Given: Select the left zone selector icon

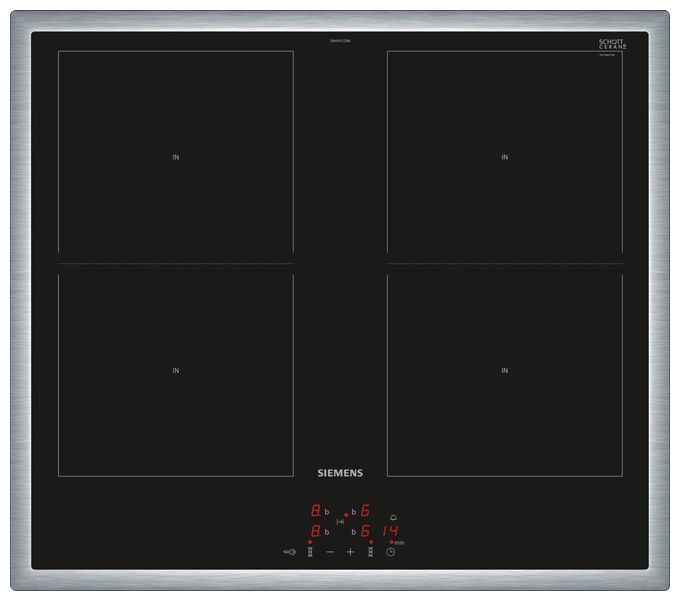Looking at the screenshot, I should pyautogui.click(x=310, y=552).
